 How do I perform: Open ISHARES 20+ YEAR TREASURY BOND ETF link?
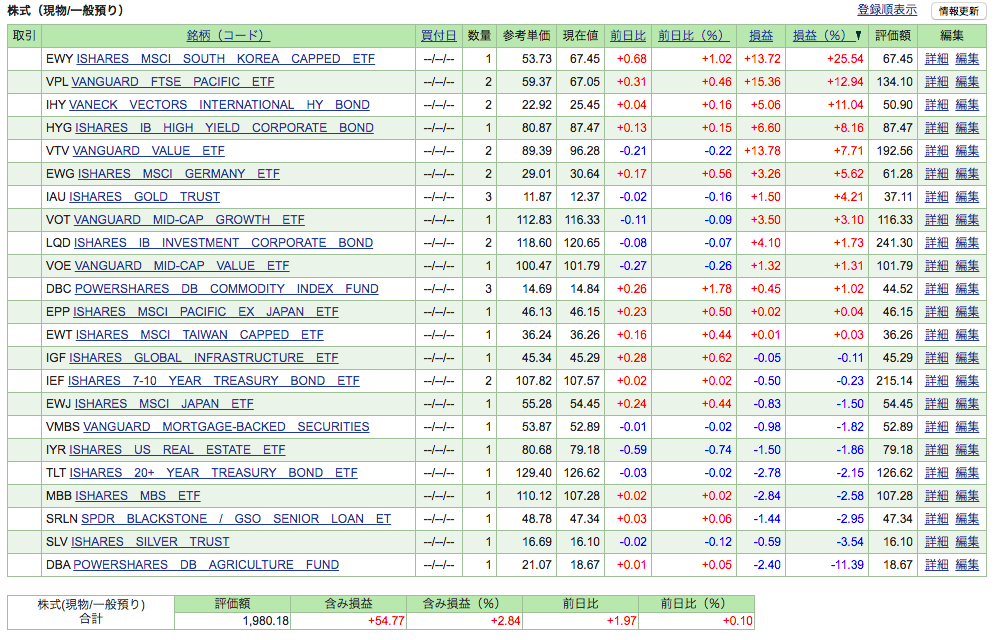213,473
